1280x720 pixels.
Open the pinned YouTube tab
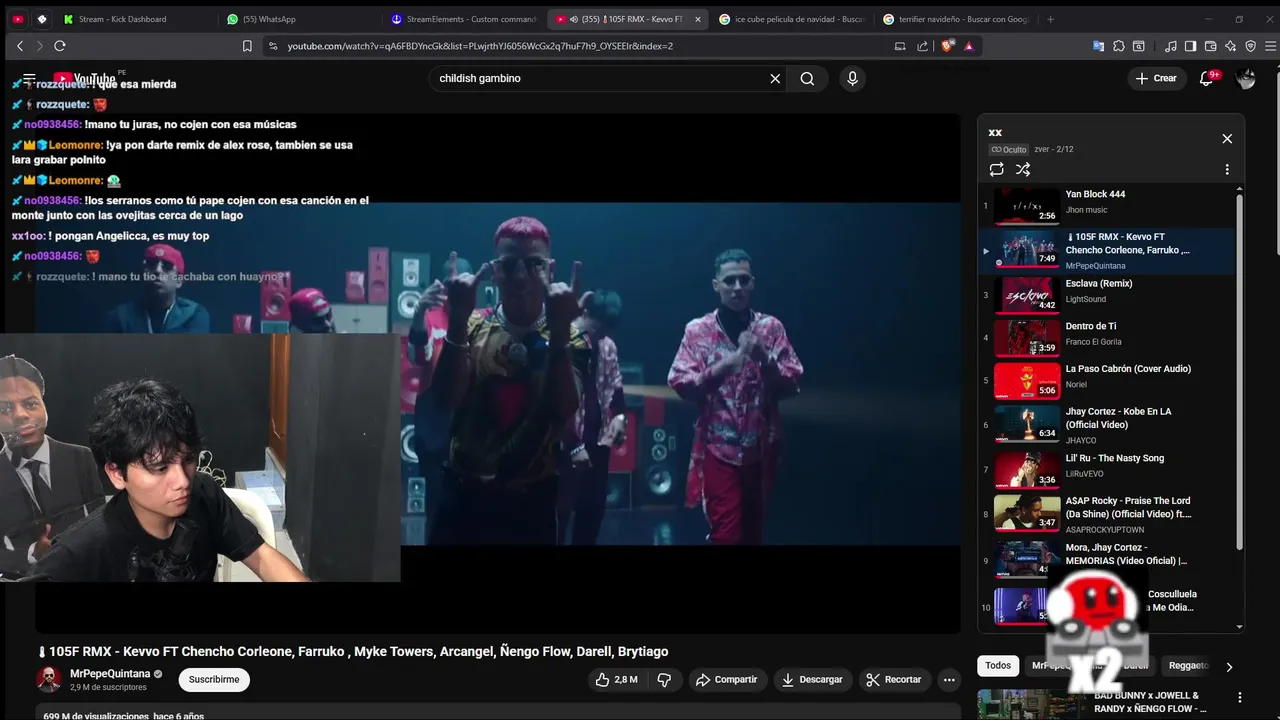tap(18, 19)
